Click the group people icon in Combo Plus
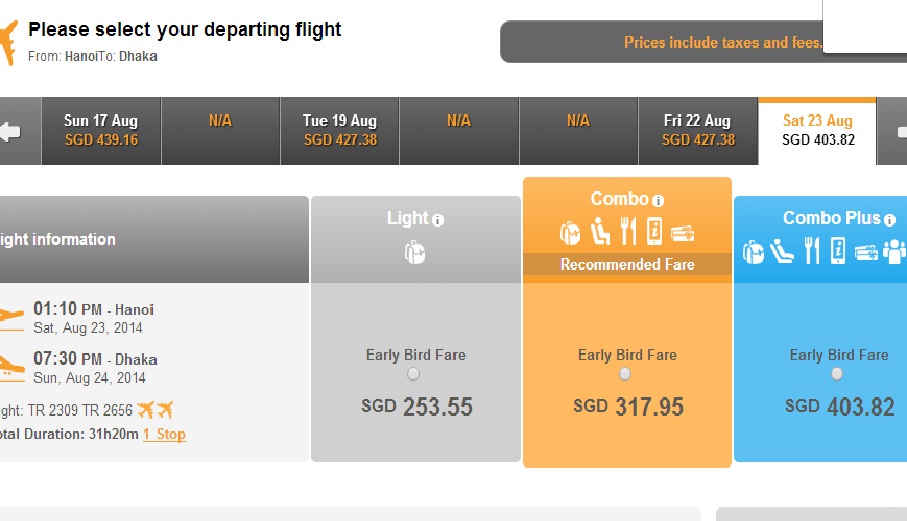The height and width of the screenshot is (521, 907). 894,252
